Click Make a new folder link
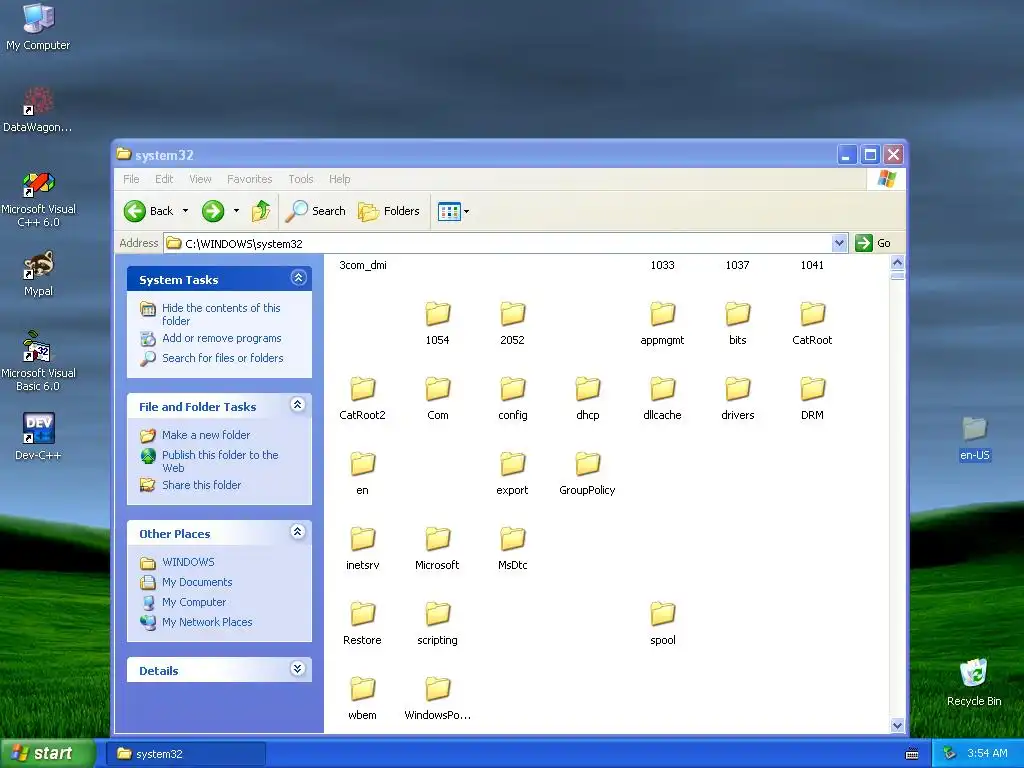 coord(206,435)
